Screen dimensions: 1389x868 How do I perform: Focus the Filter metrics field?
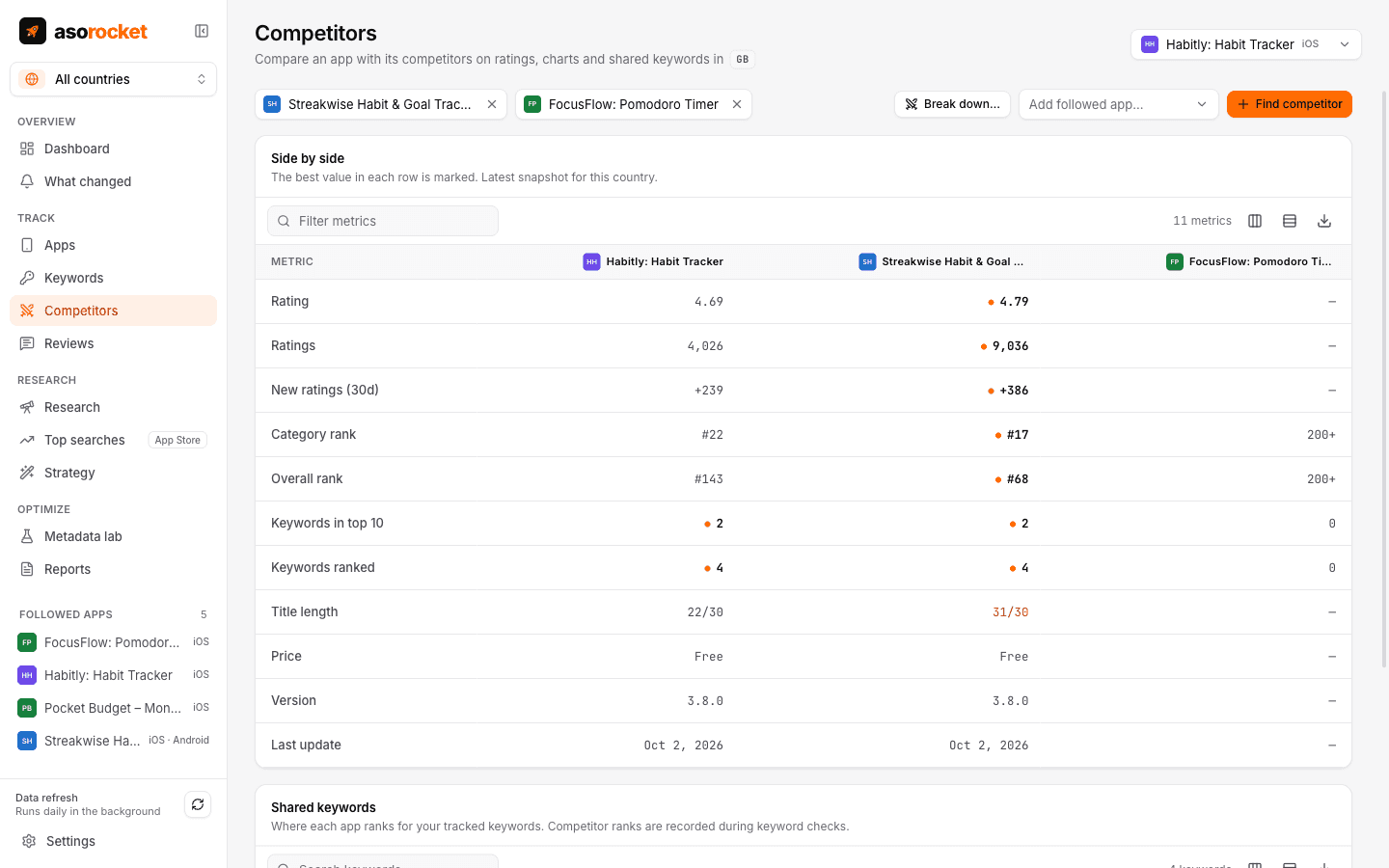pos(383,221)
